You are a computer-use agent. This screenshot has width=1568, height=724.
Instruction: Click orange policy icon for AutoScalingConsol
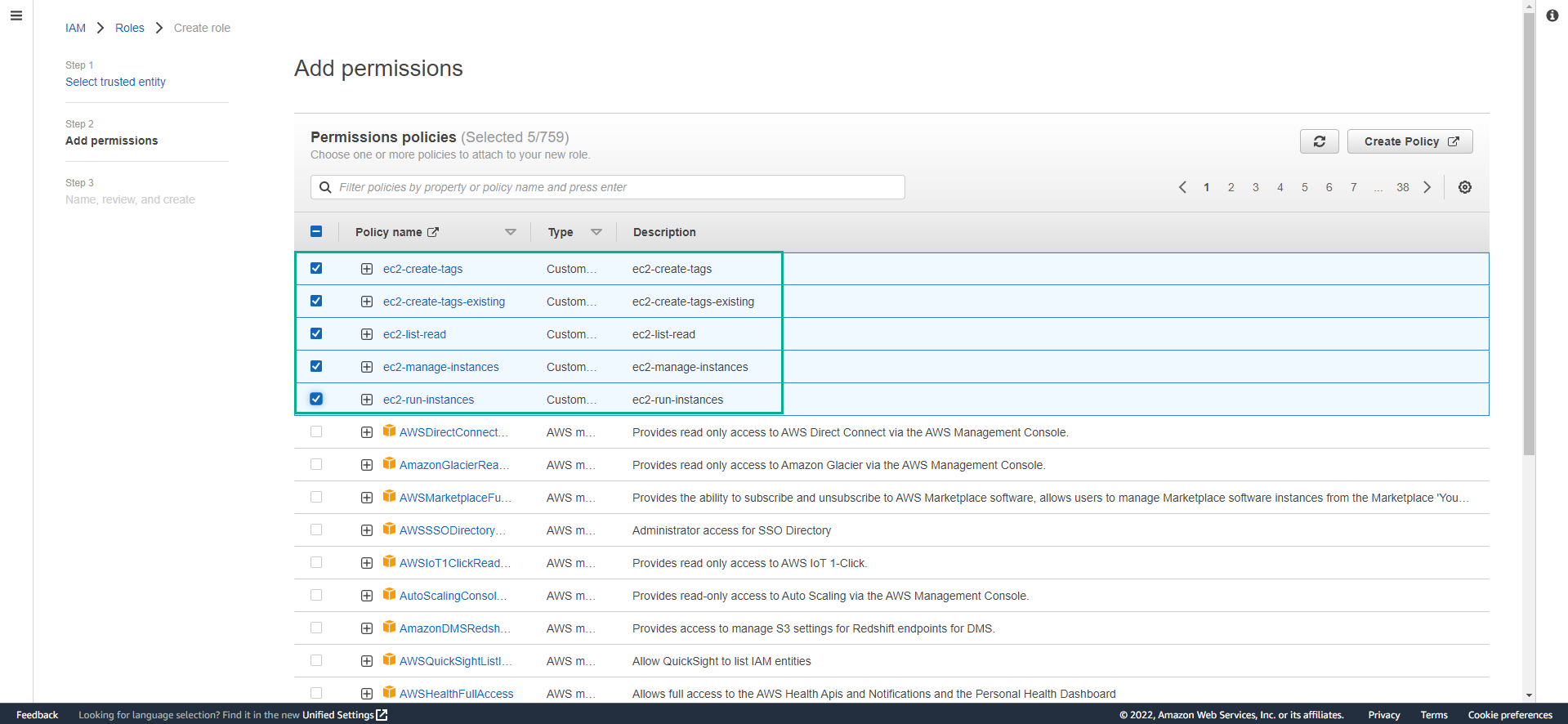(x=390, y=594)
